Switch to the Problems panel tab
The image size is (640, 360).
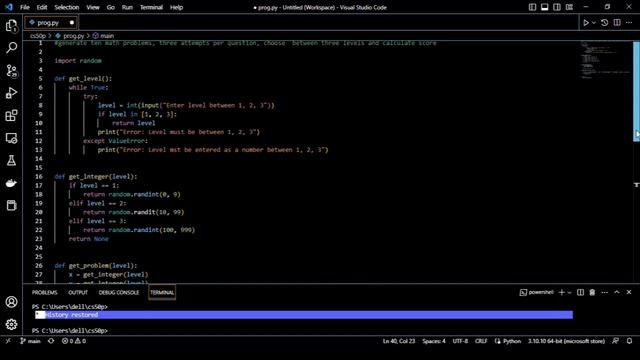tap(44, 293)
